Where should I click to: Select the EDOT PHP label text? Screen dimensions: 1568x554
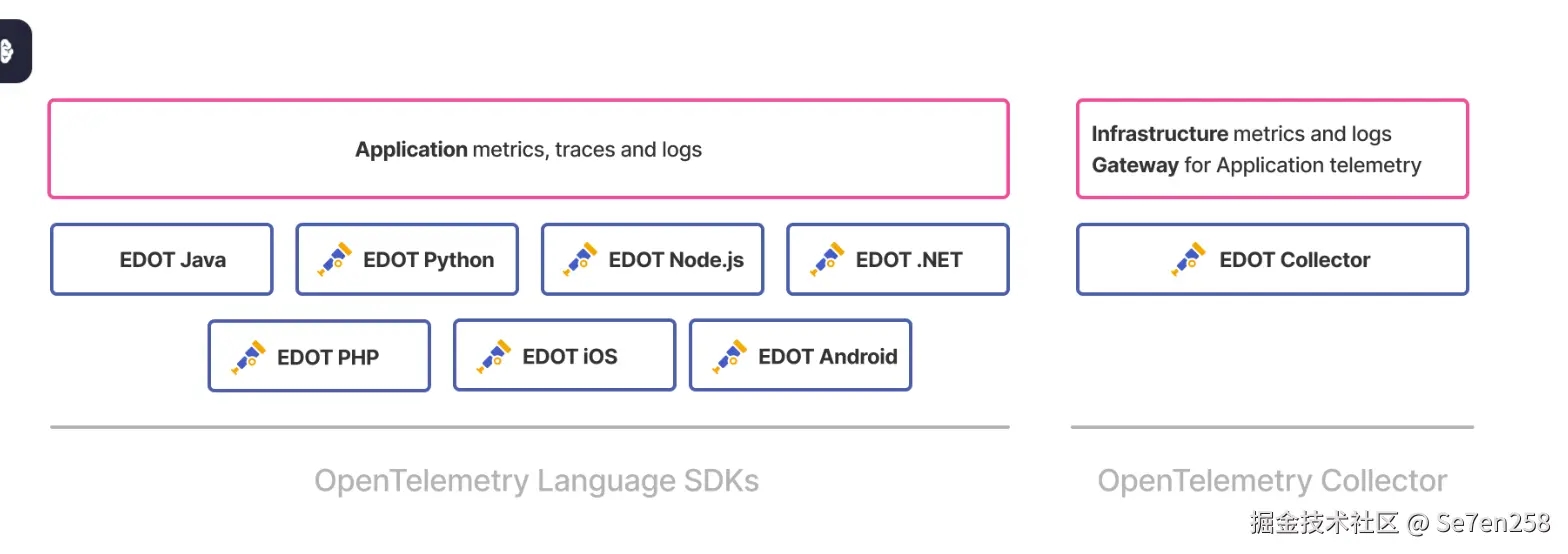click(328, 357)
